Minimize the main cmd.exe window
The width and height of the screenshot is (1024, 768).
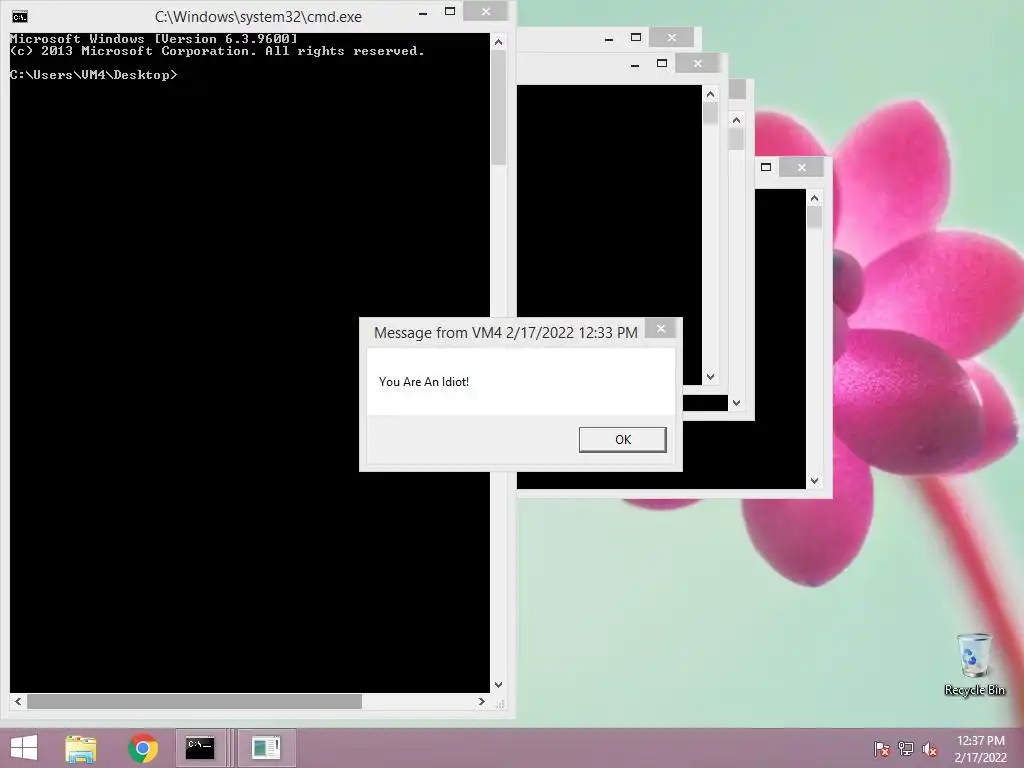423,12
